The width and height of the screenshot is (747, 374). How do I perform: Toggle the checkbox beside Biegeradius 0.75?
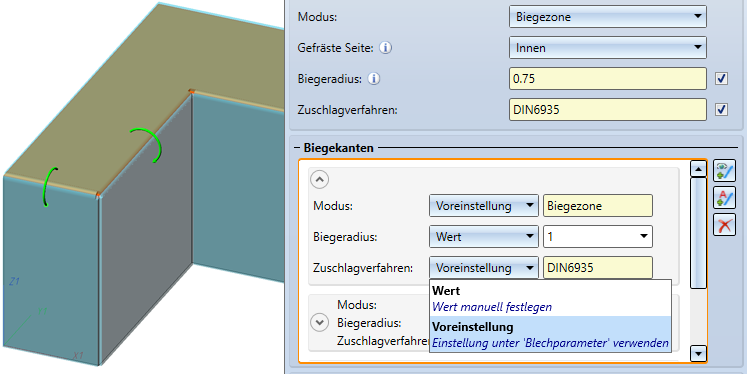point(721,79)
